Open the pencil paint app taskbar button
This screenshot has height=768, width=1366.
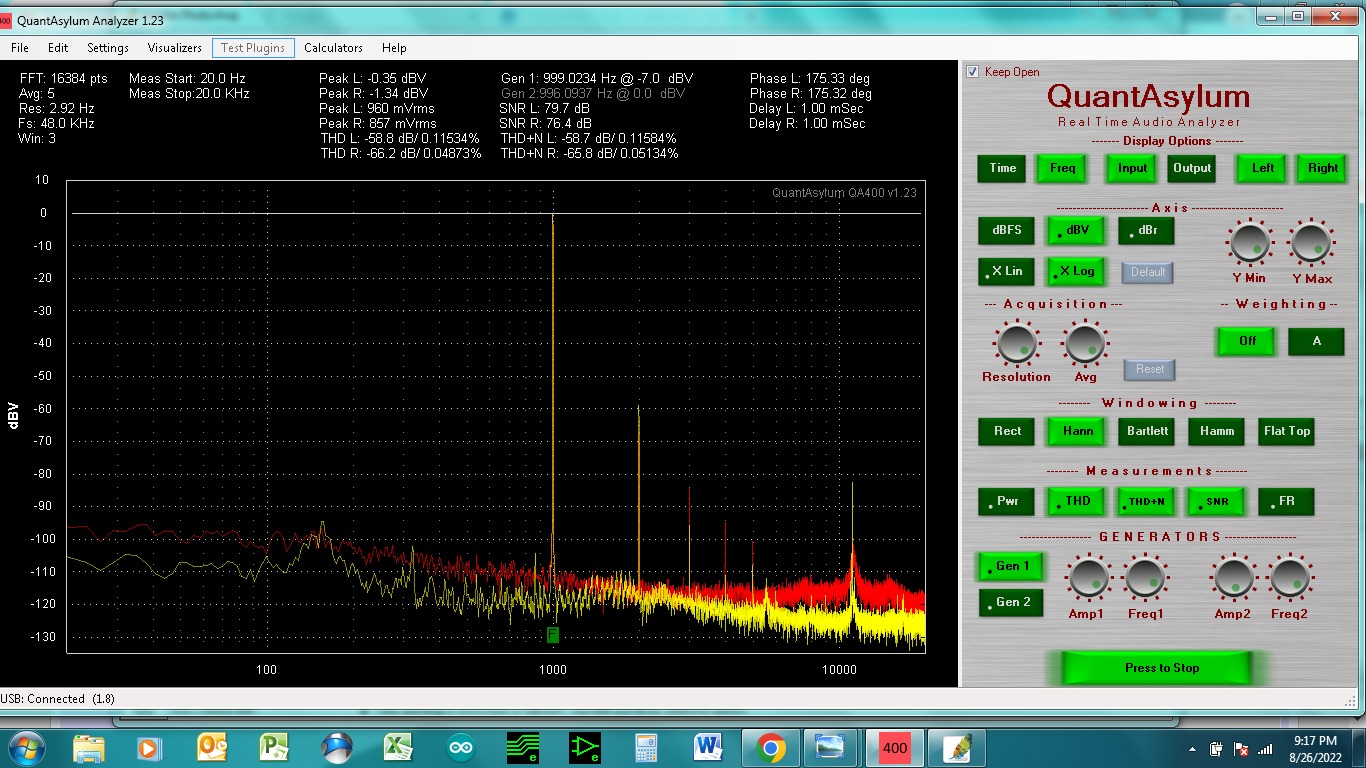[957, 747]
